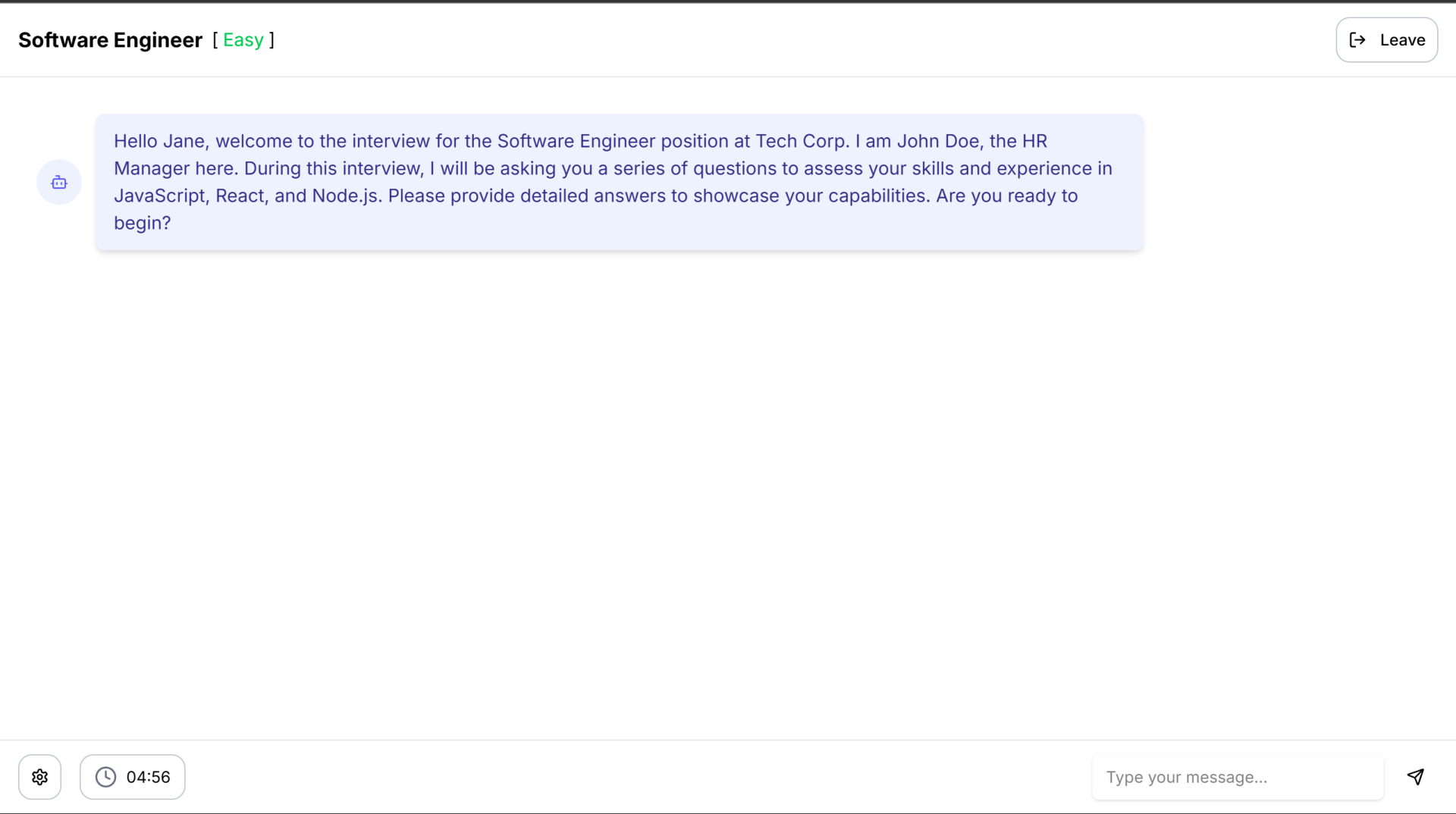The image size is (1456, 814).
Task: Leave the interview session
Action: click(1386, 40)
